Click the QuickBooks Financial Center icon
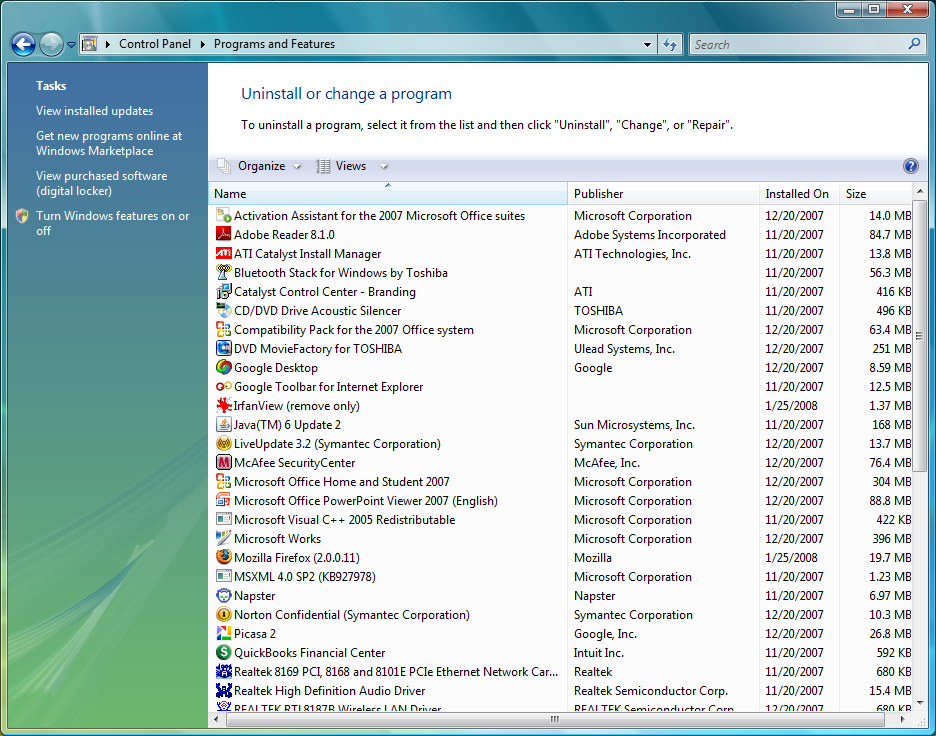 [223, 652]
